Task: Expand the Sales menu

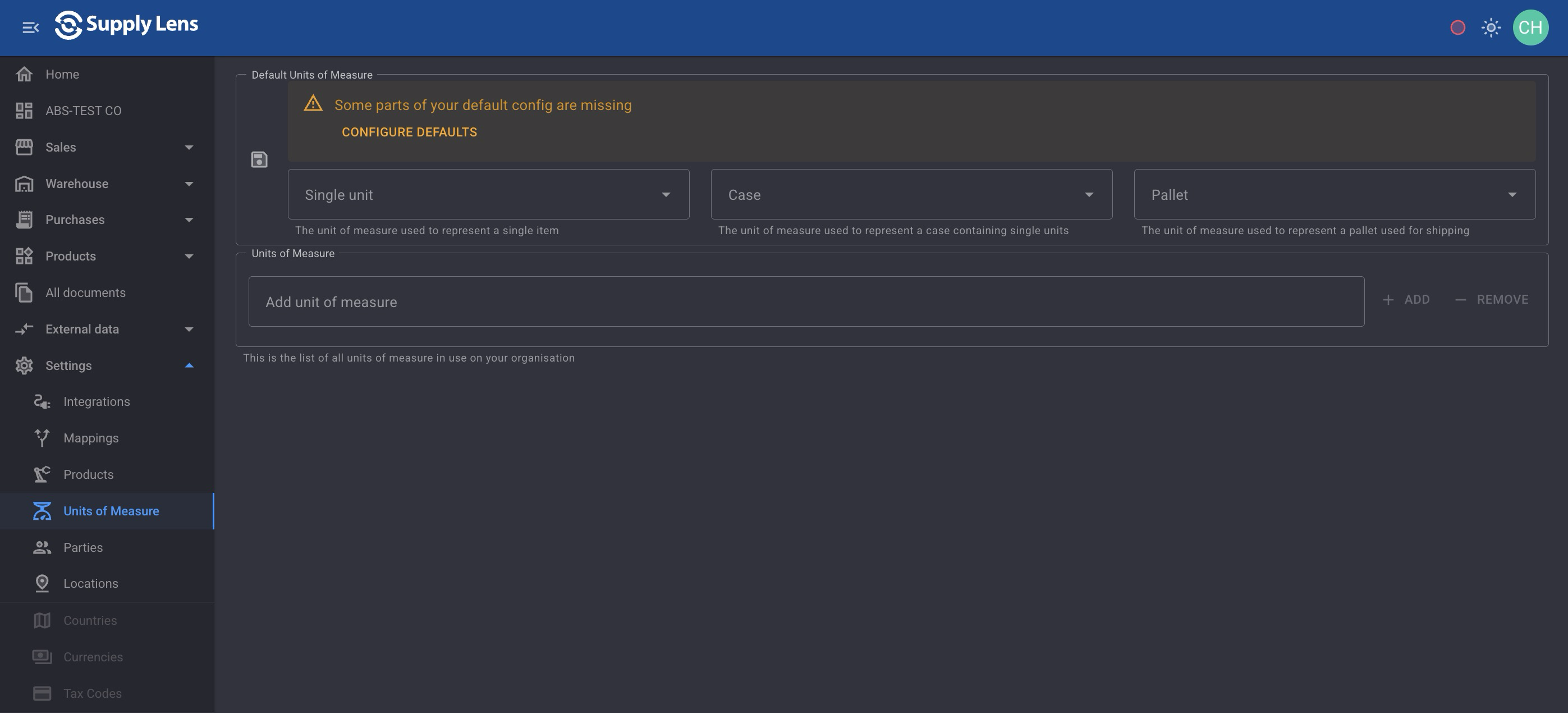Action: tap(107, 147)
